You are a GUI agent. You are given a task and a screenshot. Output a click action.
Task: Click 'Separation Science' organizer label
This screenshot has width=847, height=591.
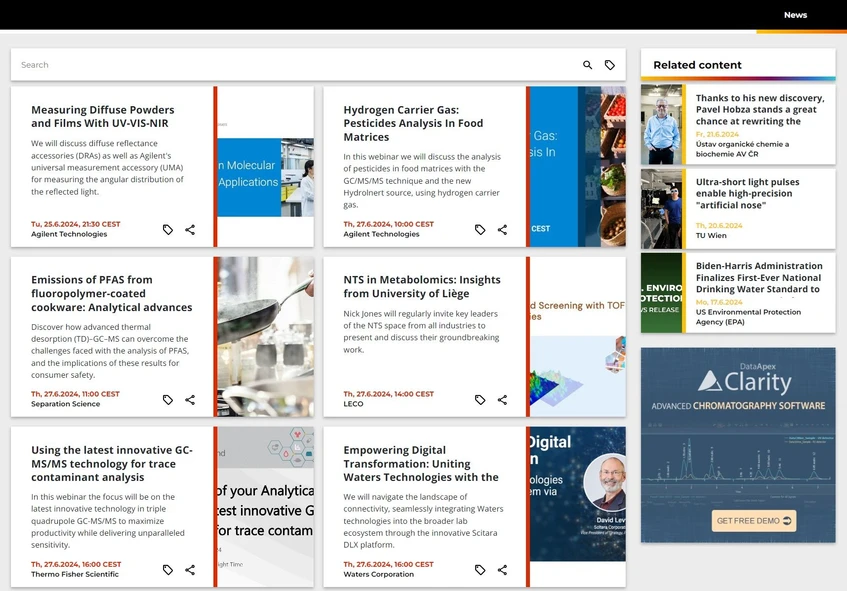point(65,404)
